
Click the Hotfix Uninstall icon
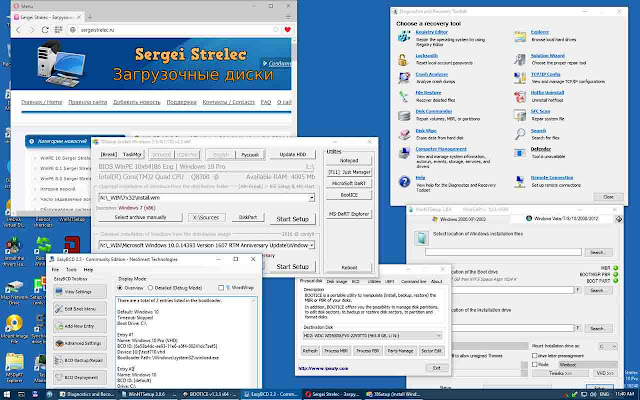coord(520,97)
